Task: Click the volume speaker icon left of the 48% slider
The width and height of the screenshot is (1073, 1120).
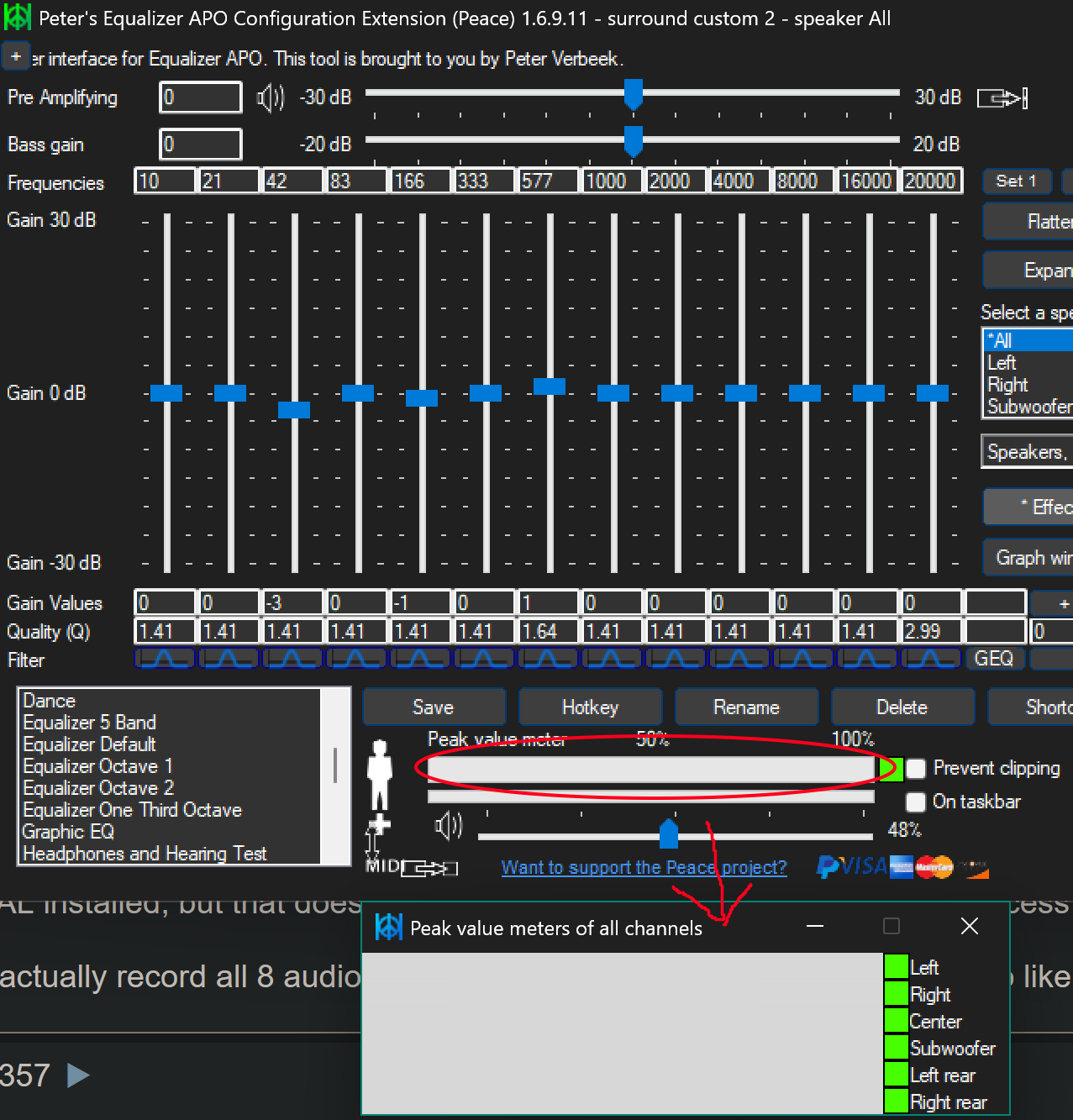Action: point(449,826)
